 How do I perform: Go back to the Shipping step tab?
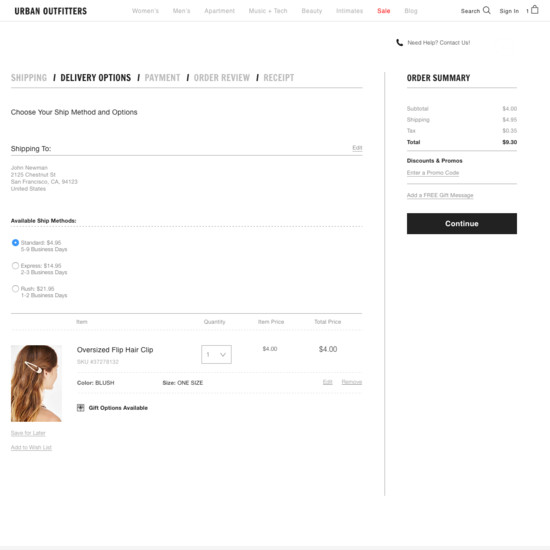[x=29, y=78]
